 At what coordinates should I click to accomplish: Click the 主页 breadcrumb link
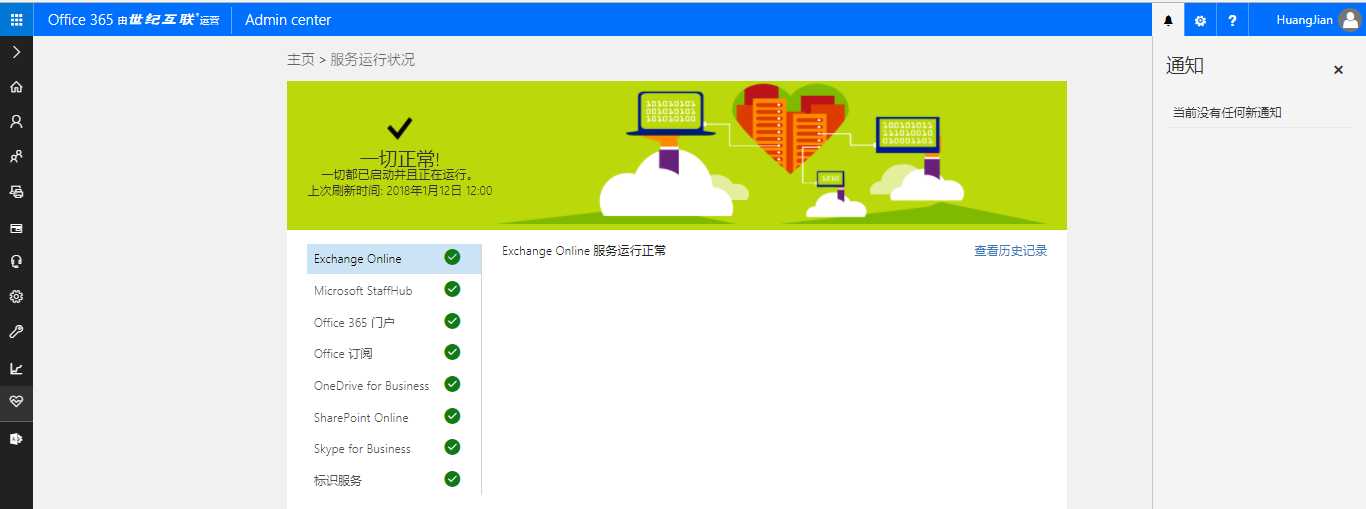point(301,60)
